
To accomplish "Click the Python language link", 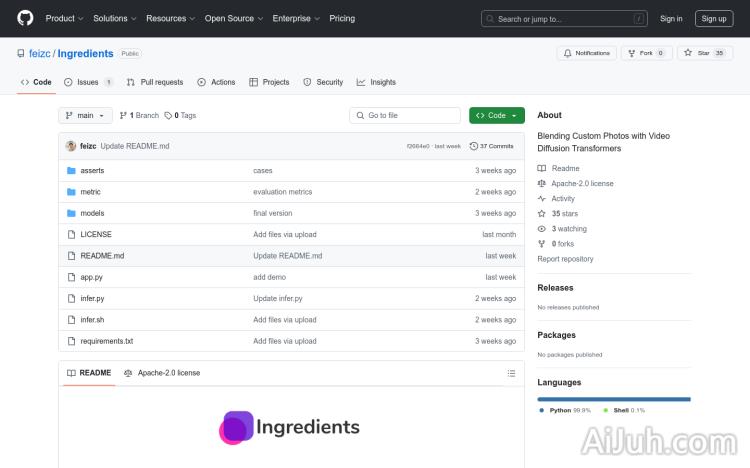I will pyautogui.click(x=564, y=410).
